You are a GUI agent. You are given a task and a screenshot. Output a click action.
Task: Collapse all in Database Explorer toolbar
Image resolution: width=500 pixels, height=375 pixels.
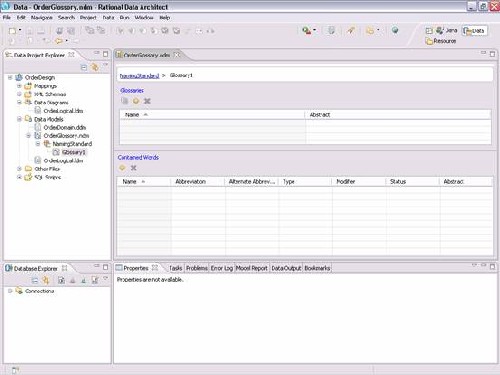[35, 280]
